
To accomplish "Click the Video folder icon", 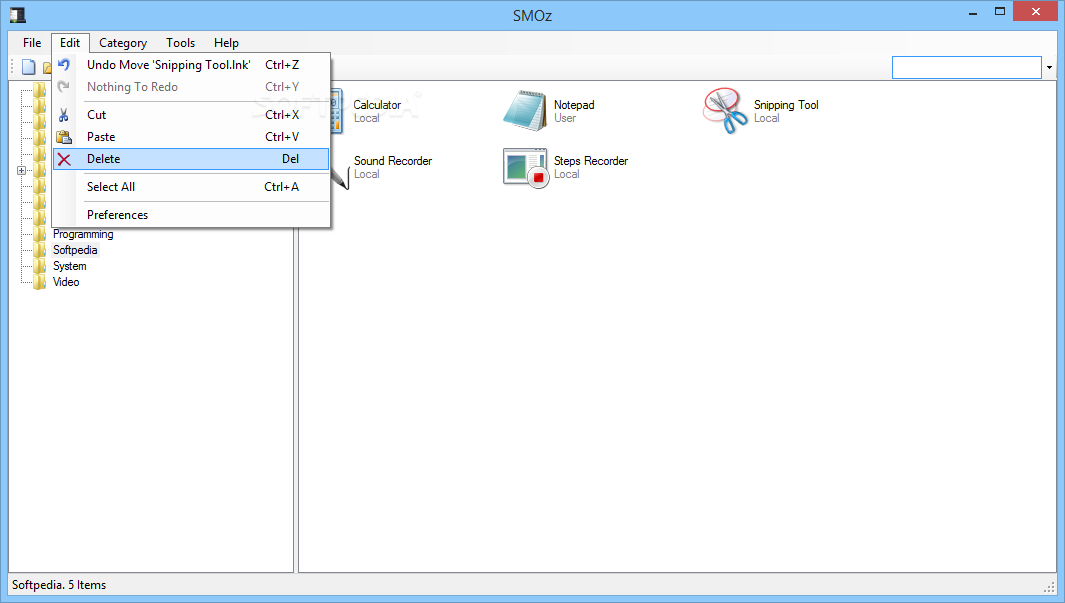I will (x=40, y=282).
